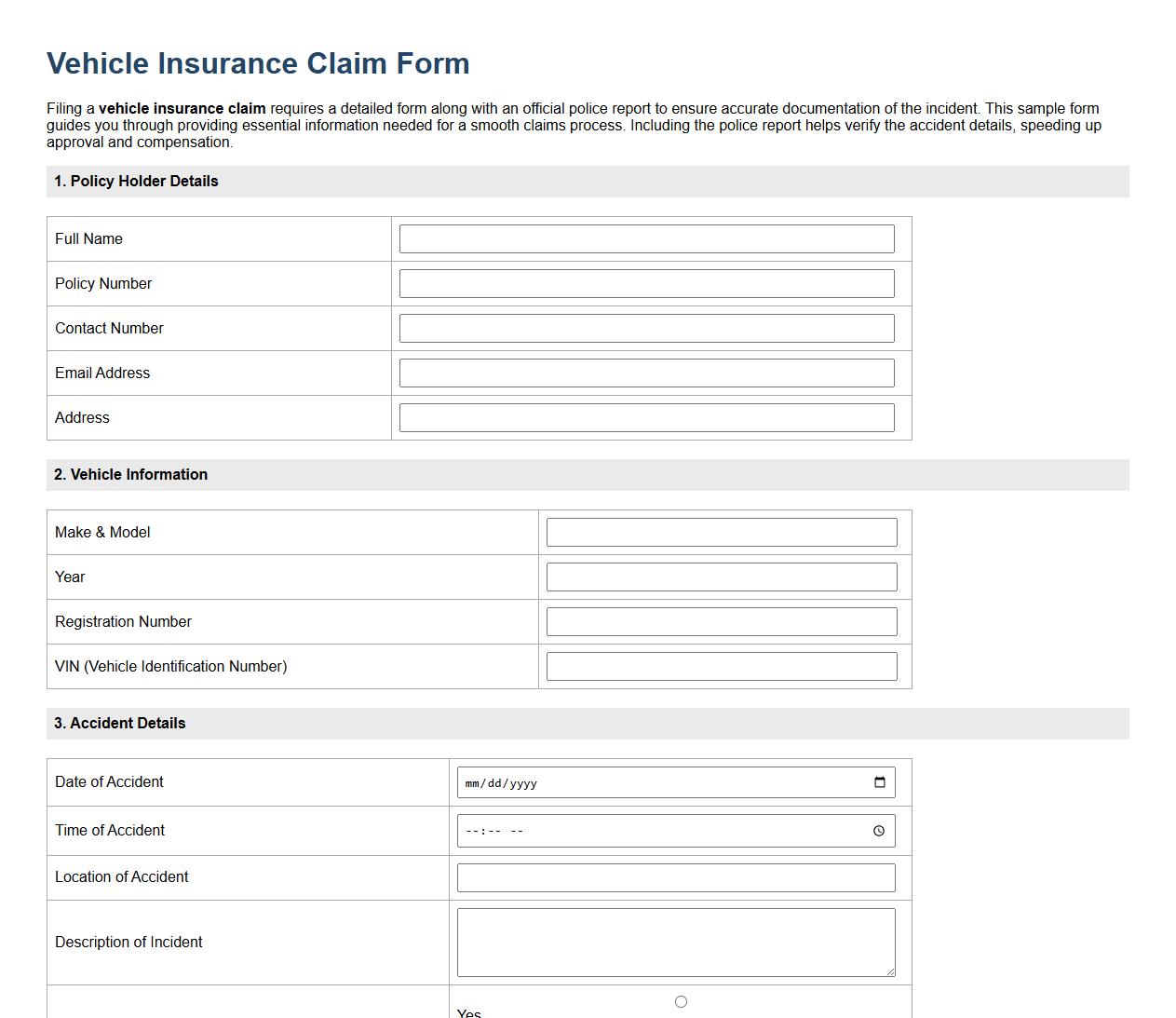Open the clock picker for Time of Accident
The width and height of the screenshot is (1176, 1018).
point(878,830)
